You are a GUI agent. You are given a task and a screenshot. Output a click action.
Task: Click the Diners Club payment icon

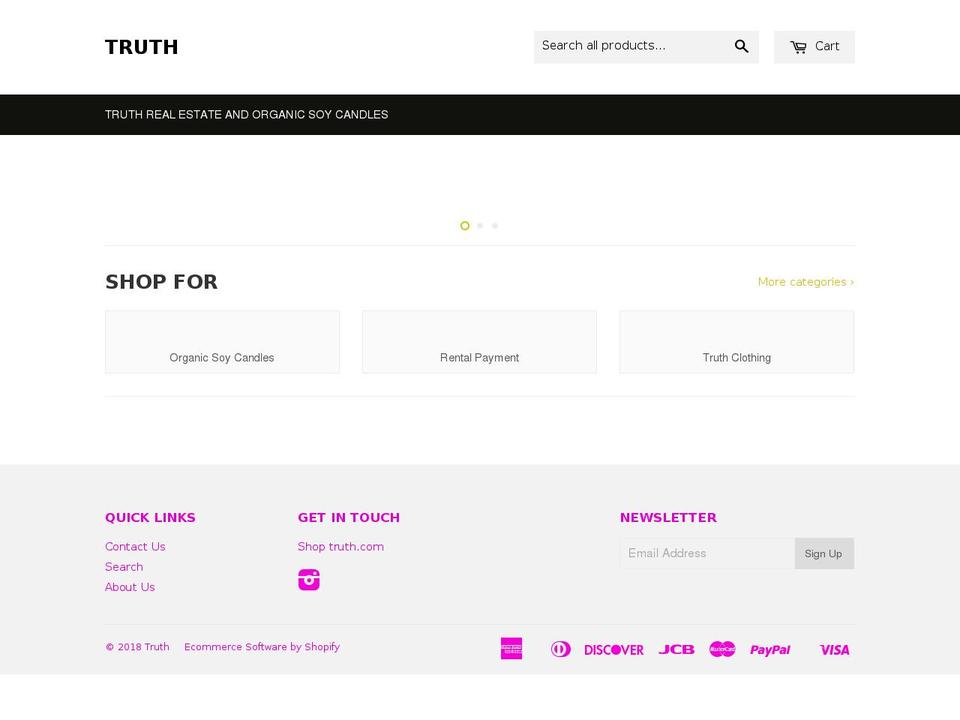pyautogui.click(x=560, y=649)
